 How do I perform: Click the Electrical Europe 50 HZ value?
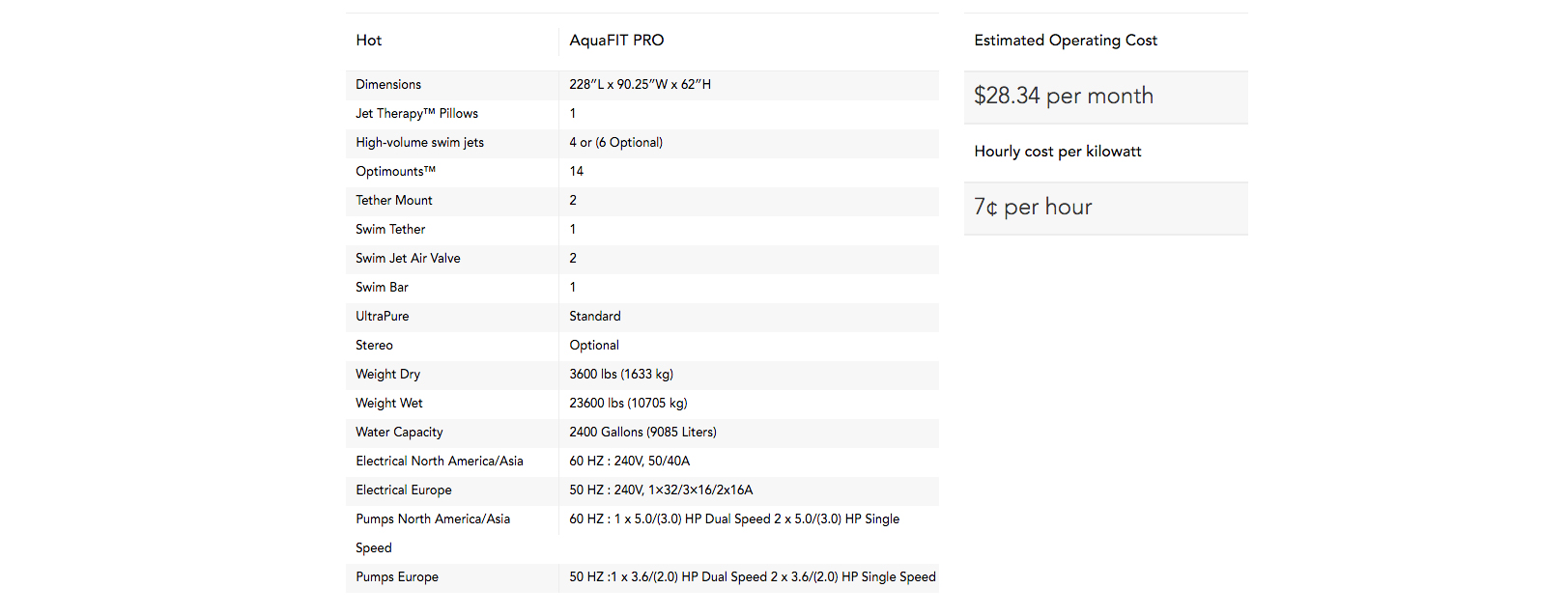click(661, 490)
